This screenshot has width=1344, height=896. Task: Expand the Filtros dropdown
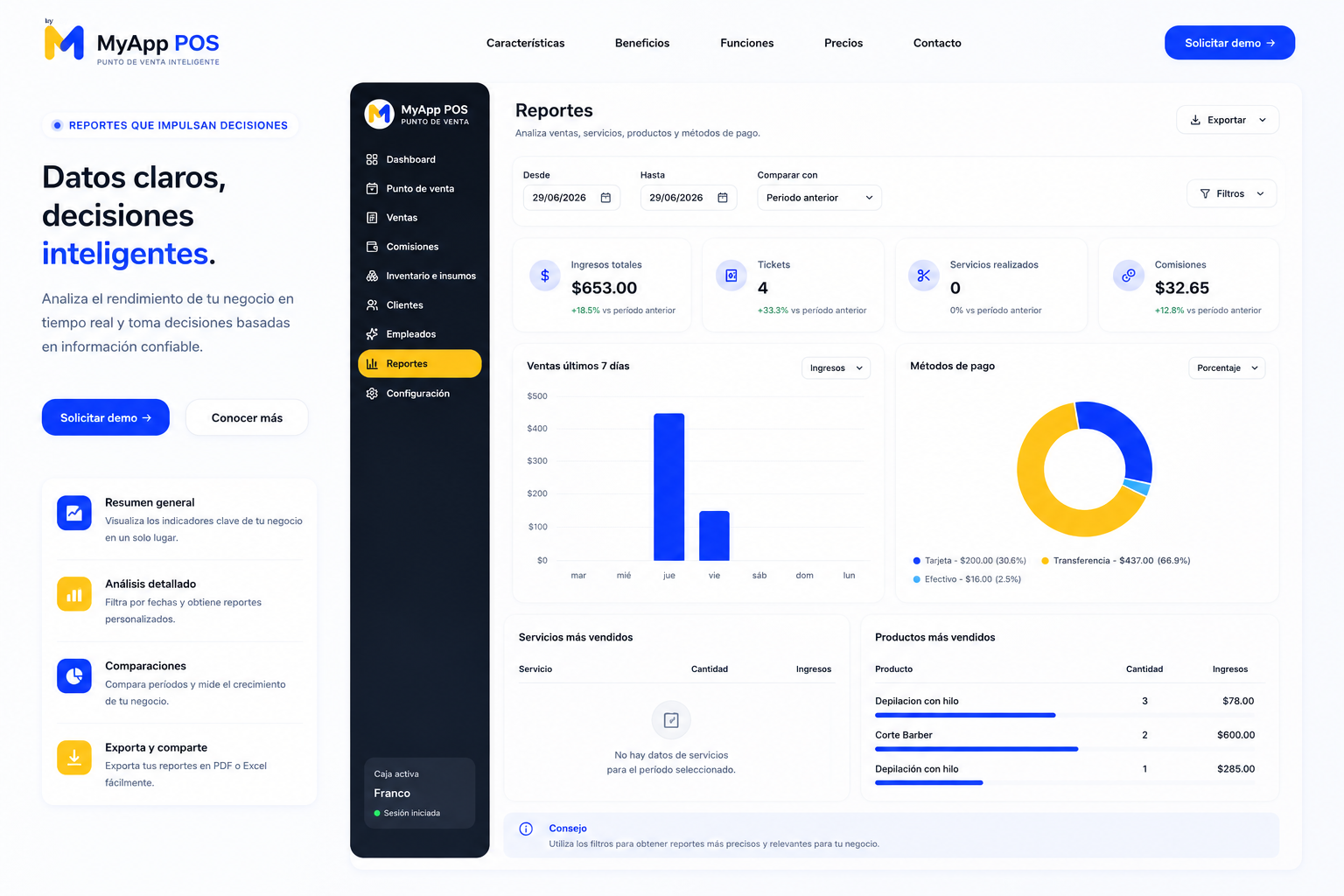pyautogui.click(x=1231, y=193)
